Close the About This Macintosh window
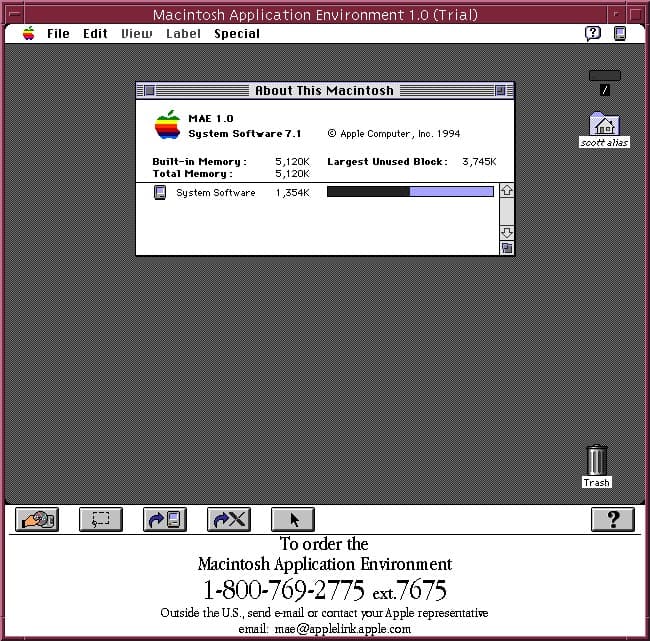This screenshot has width=650, height=641. [149, 90]
